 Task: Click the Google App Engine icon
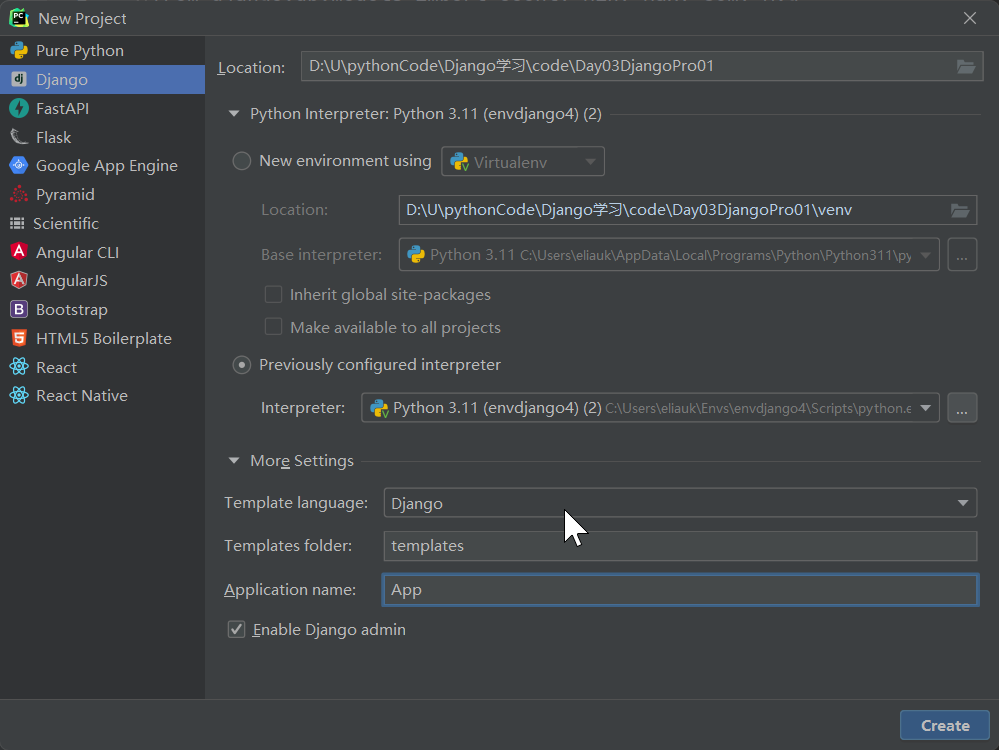click(x=19, y=166)
